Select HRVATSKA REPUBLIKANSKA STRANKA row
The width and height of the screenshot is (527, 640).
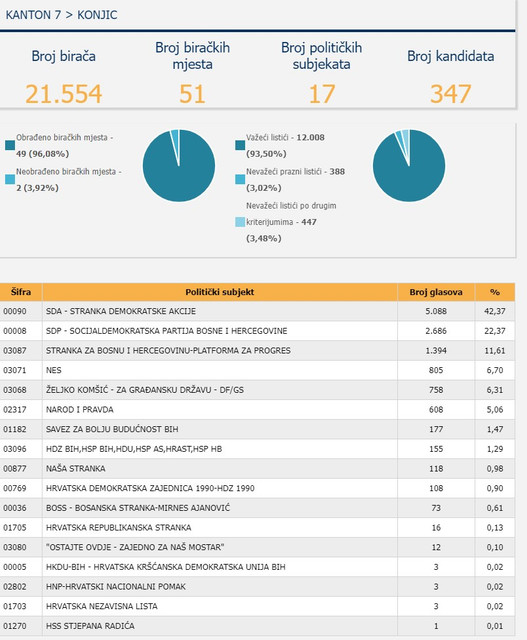click(x=257, y=527)
